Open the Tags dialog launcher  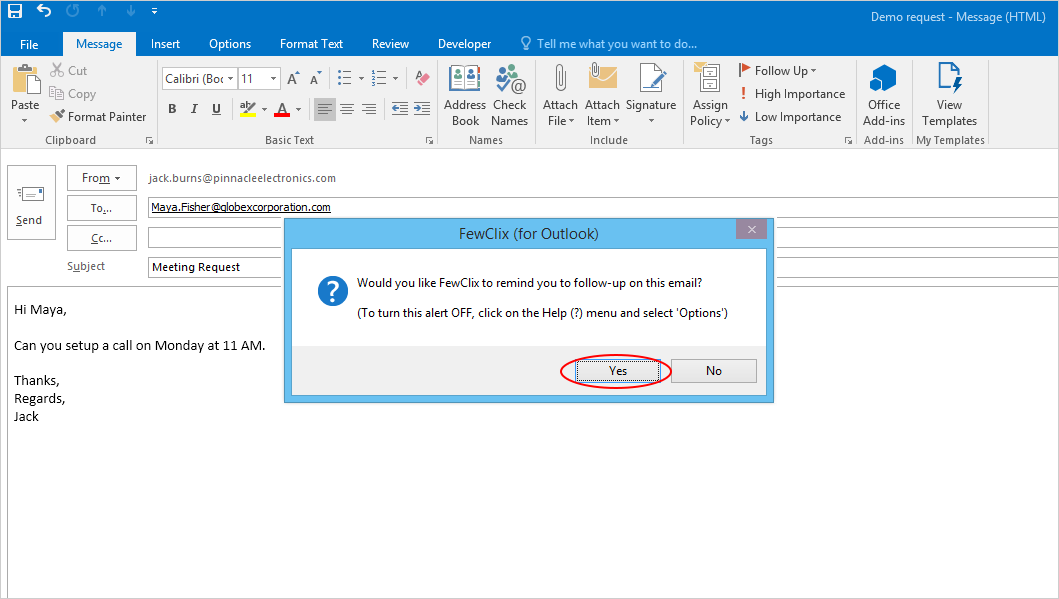pyautogui.click(x=848, y=140)
